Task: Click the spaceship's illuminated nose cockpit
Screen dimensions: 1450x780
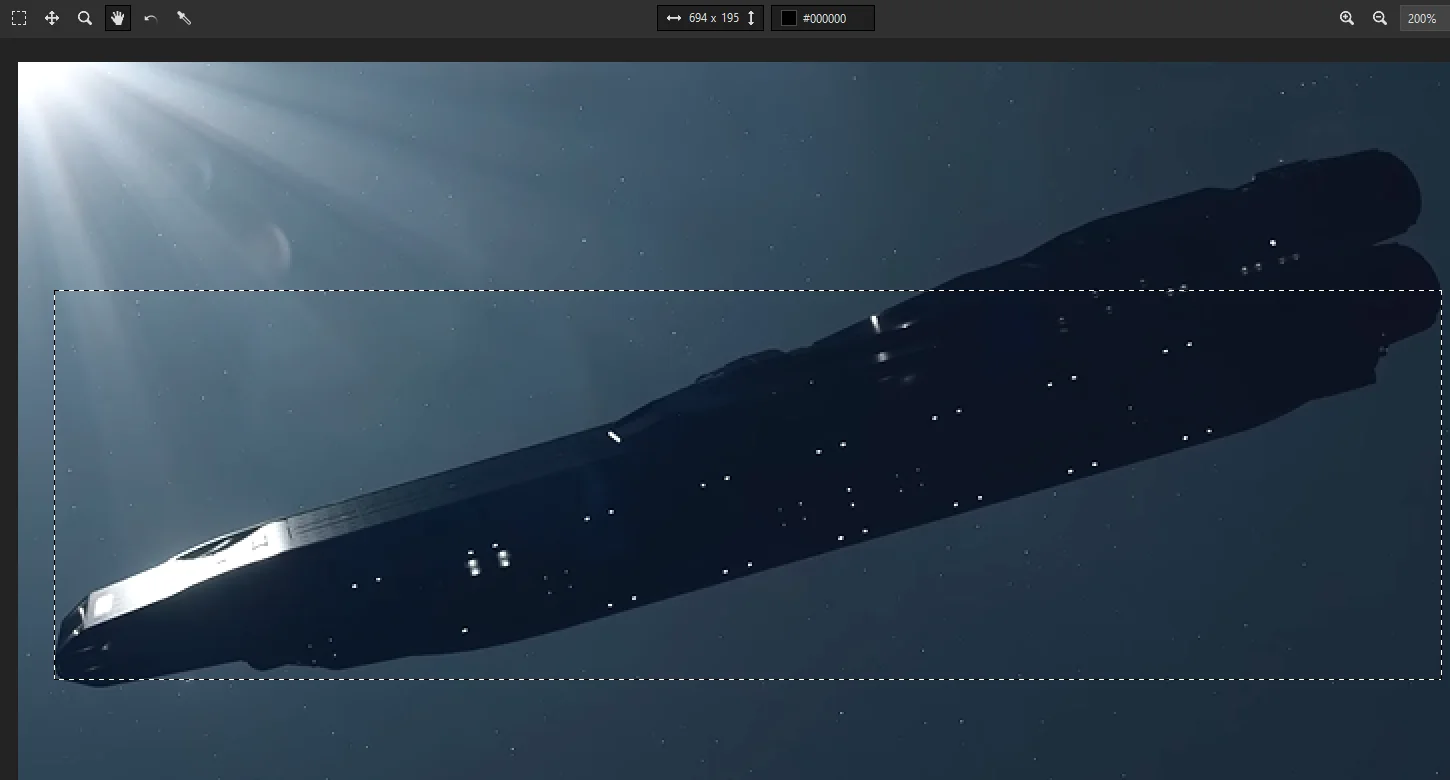Action: (x=105, y=603)
